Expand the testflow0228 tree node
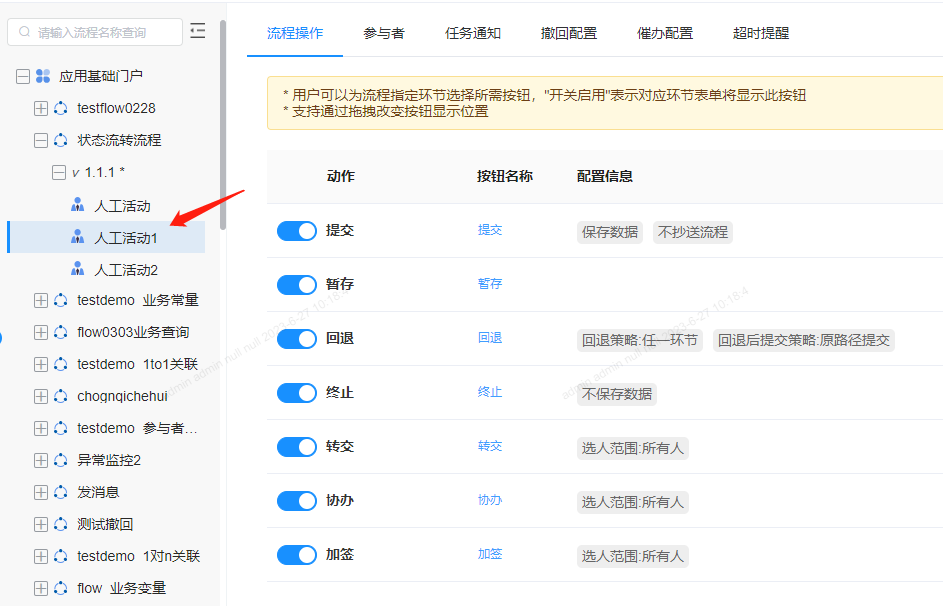943x606 pixels. pos(41,108)
